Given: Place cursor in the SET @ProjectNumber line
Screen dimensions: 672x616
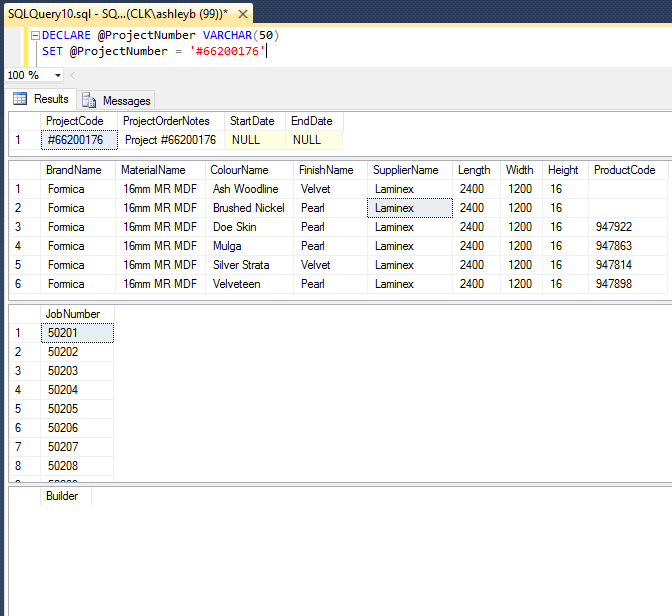Looking at the screenshot, I should (154, 51).
